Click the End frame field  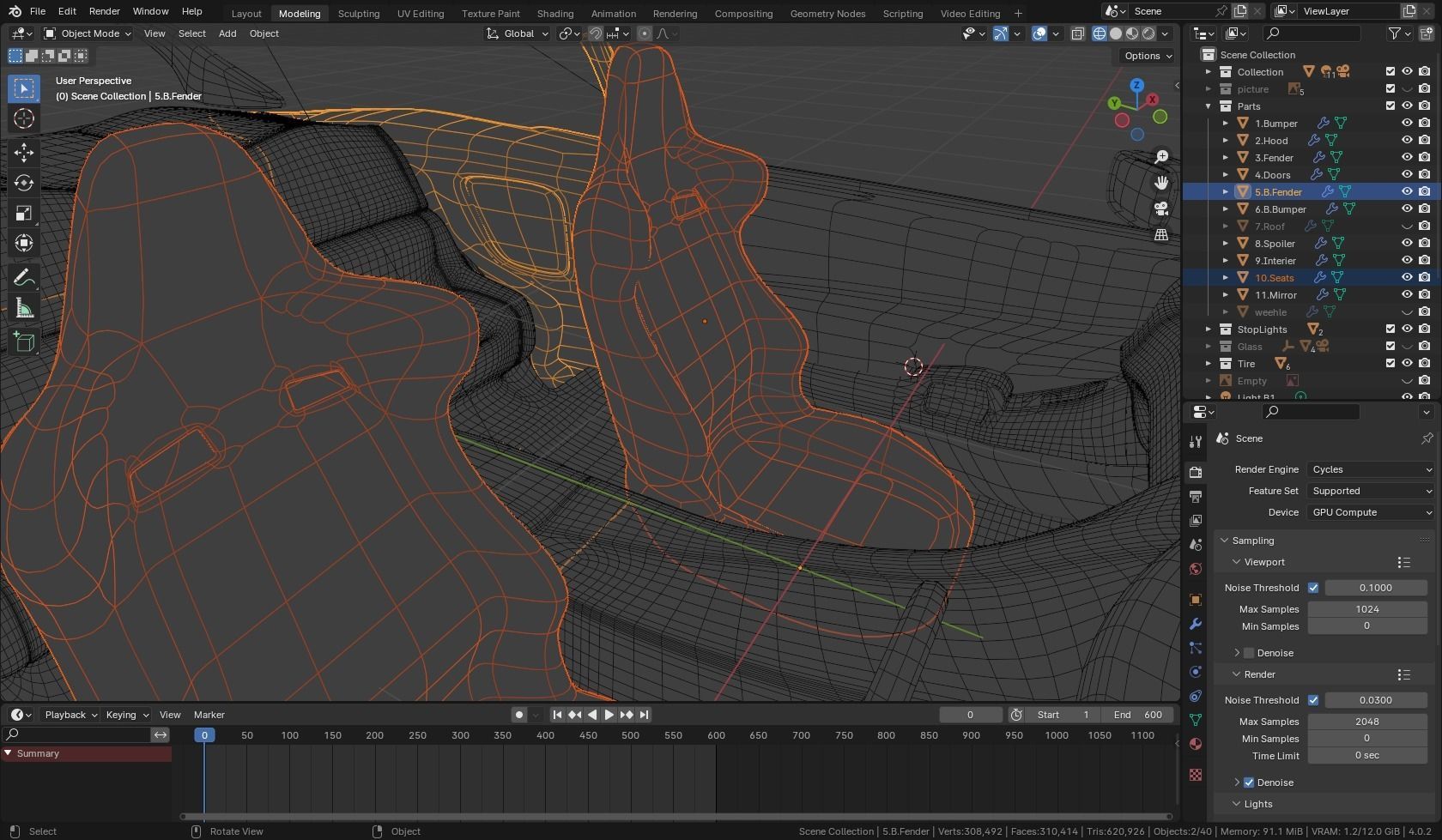pos(1138,715)
